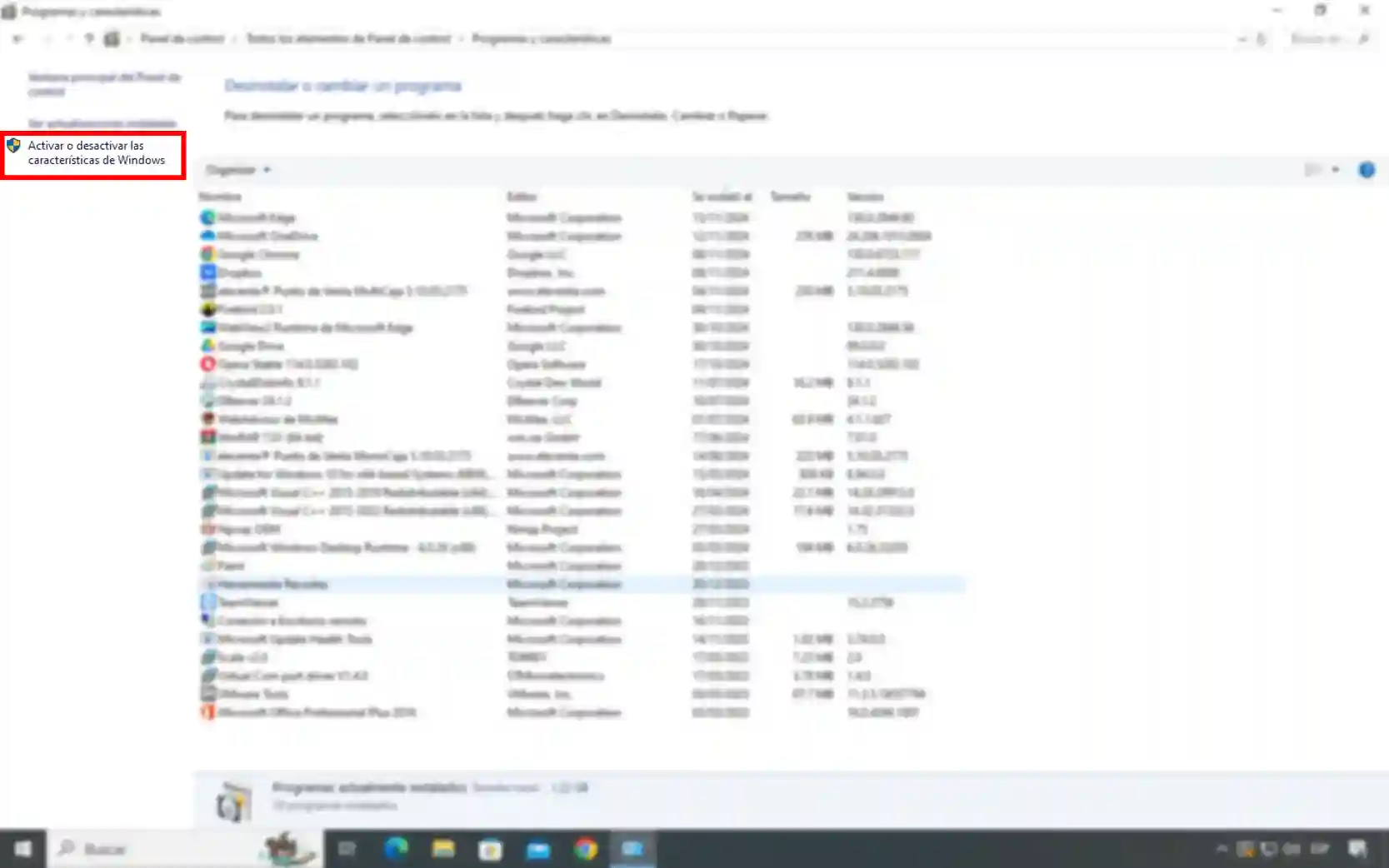
Task: Open the address bar history dropdown
Action: pyautogui.click(x=1242, y=39)
